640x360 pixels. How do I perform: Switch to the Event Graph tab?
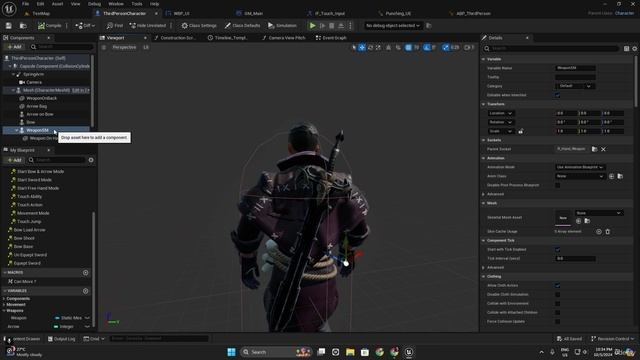pos(331,38)
